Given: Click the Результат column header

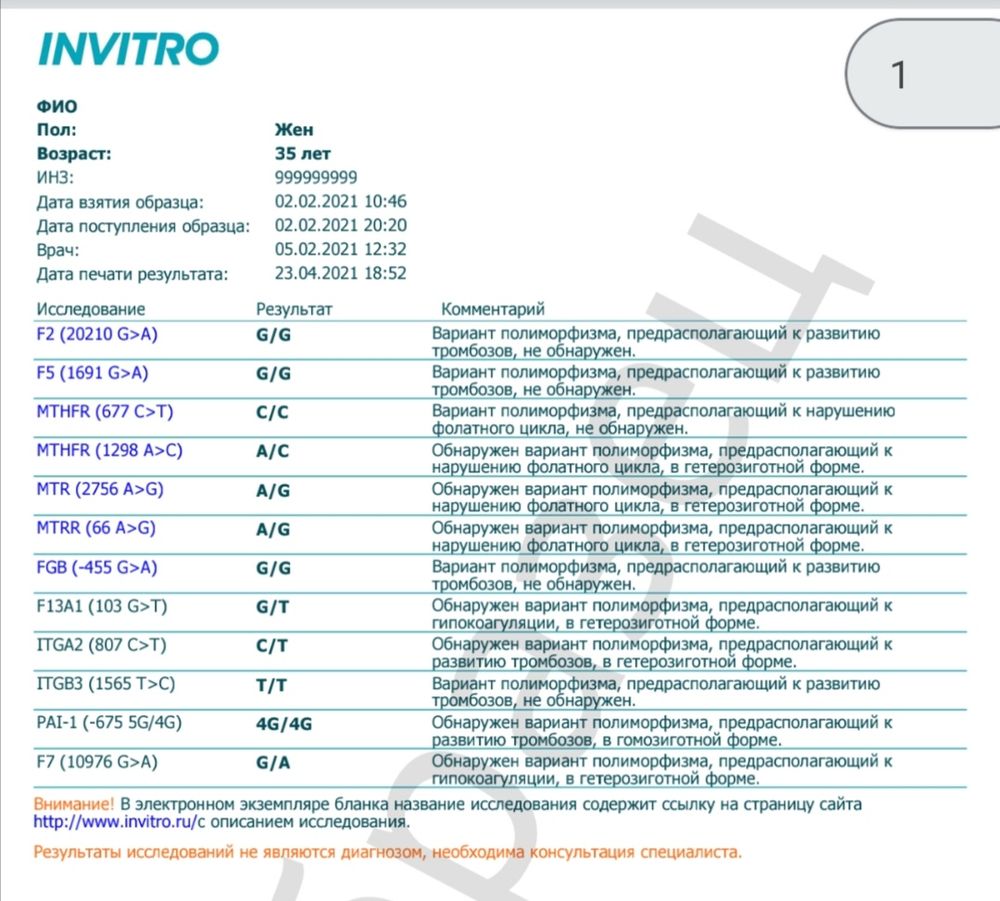Looking at the screenshot, I should click(294, 309).
